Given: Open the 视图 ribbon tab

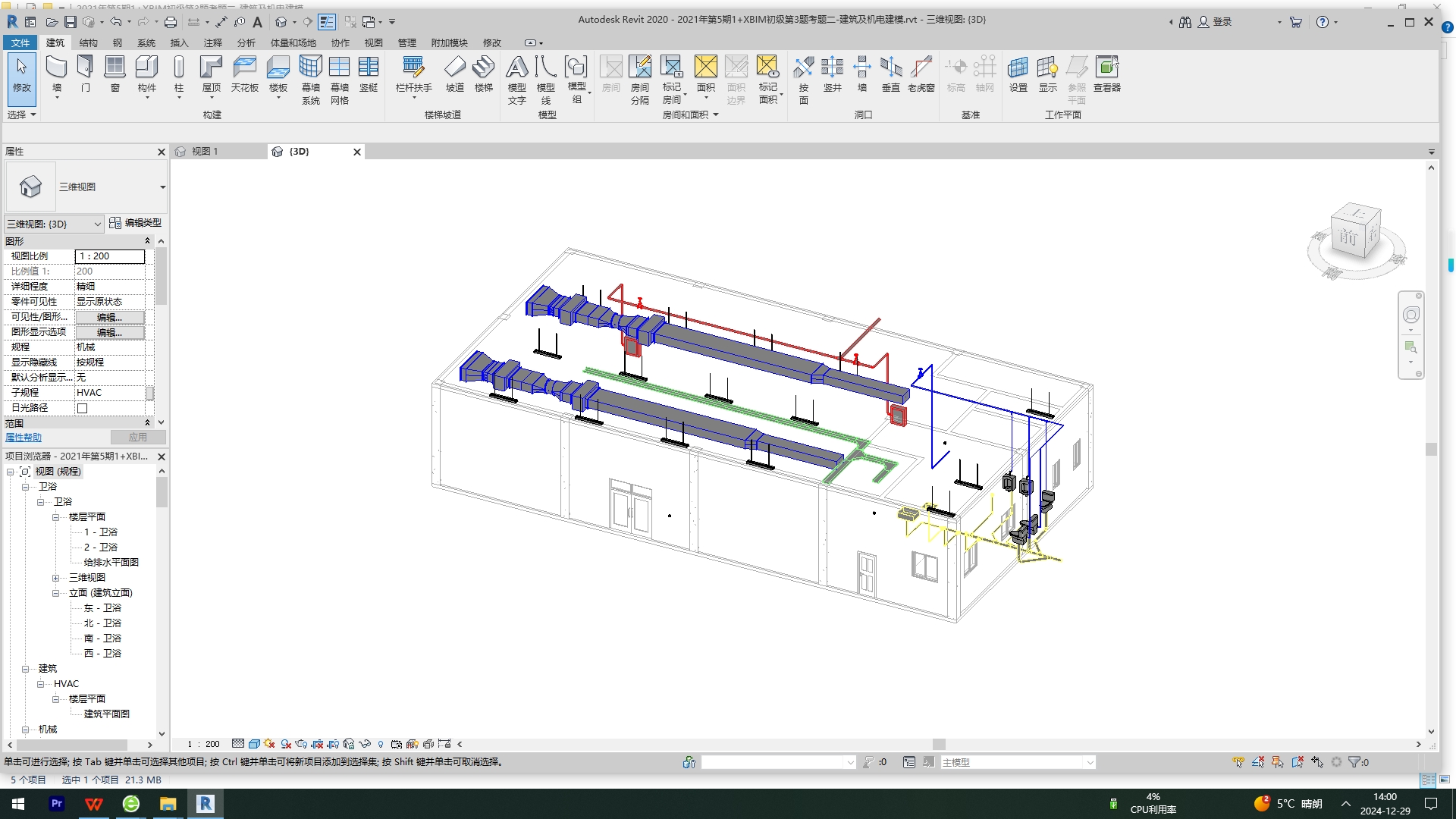Looking at the screenshot, I should 373,42.
